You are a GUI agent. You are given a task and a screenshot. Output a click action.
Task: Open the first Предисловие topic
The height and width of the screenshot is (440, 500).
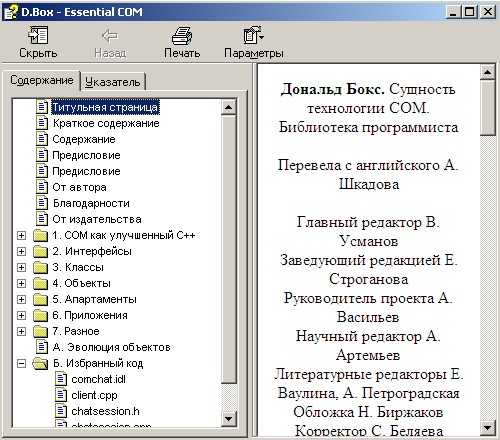tap(86, 155)
